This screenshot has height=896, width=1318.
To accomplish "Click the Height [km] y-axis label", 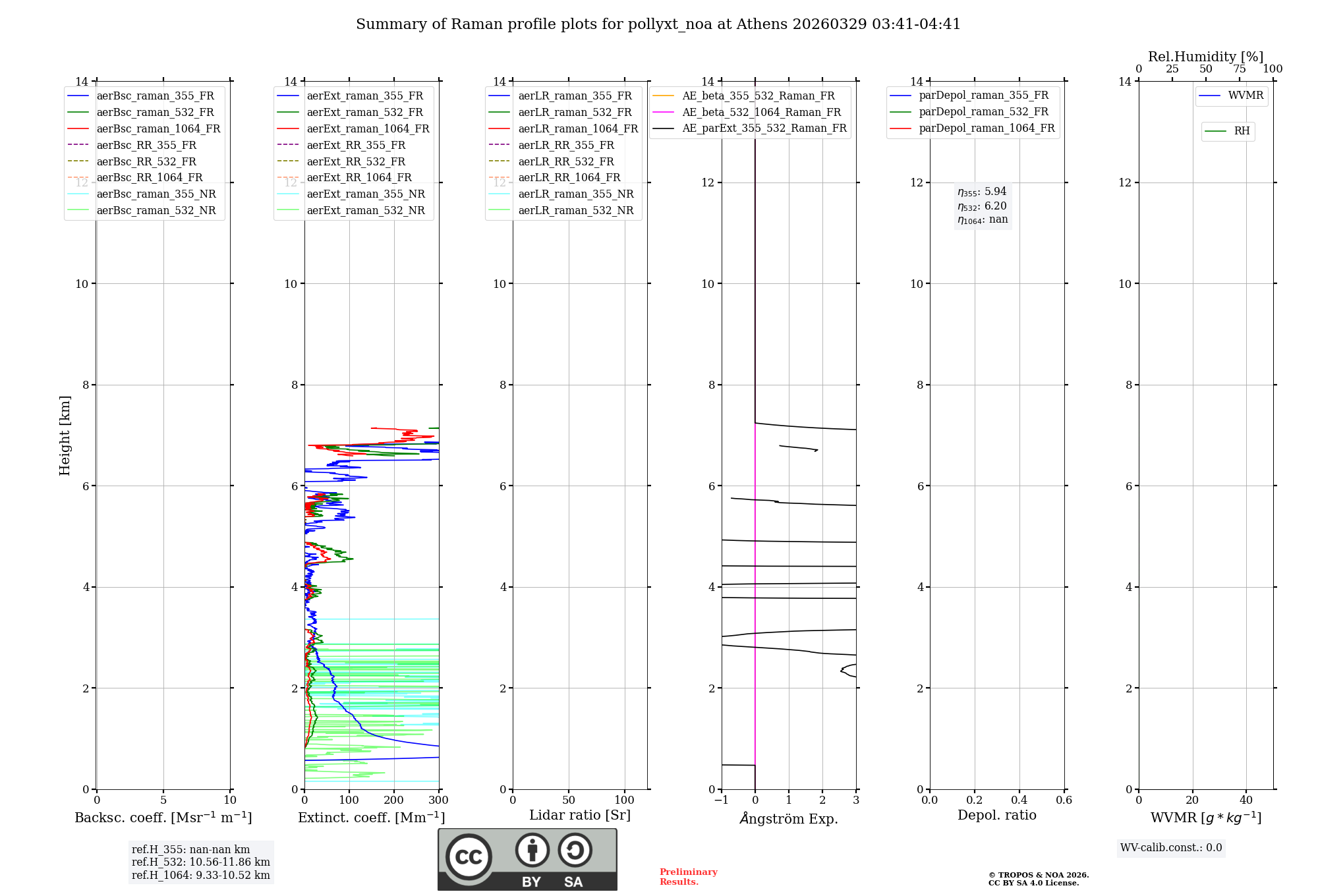I will 65,435.
